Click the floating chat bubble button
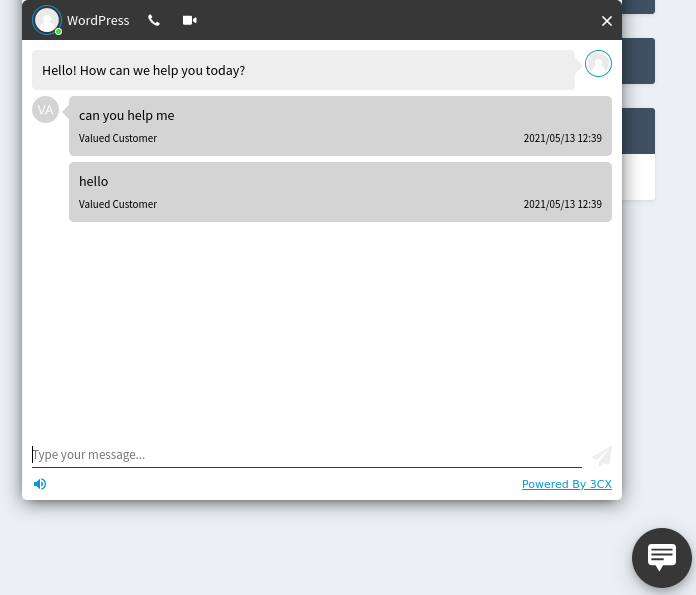Image resolution: width=696 pixels, height=595 pixels. point(662,557)
